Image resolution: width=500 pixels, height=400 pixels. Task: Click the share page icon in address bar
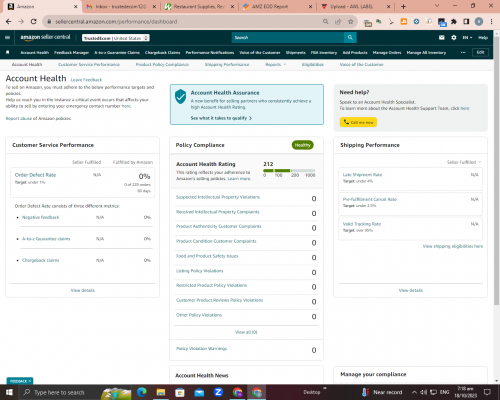click(x=338, y=22)
